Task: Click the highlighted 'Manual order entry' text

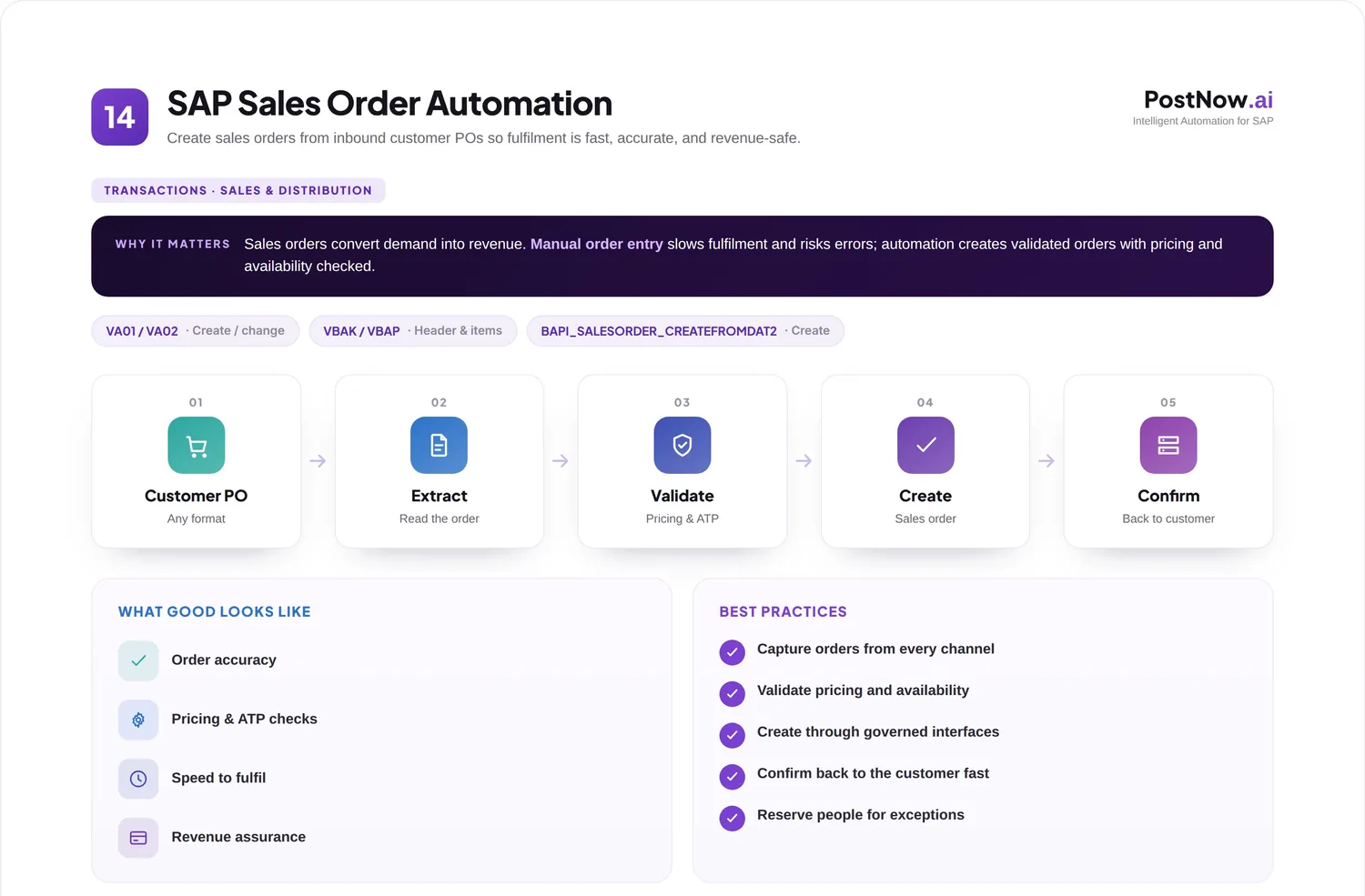Action: [597, 244]
